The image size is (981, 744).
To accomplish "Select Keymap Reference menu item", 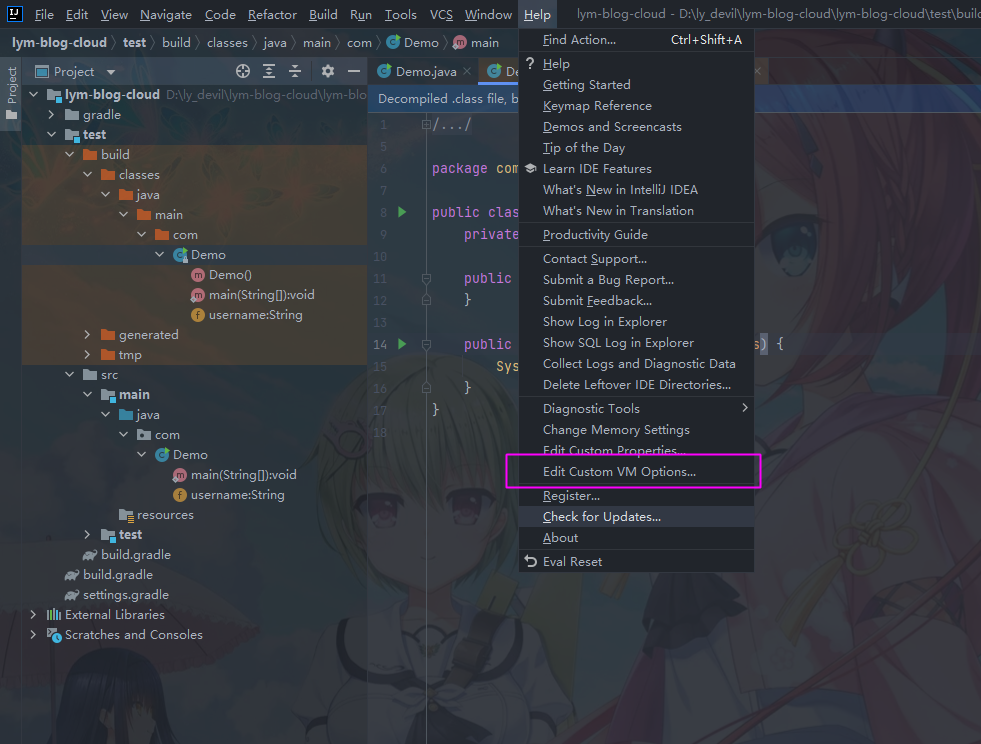I will tap(636, 106).
